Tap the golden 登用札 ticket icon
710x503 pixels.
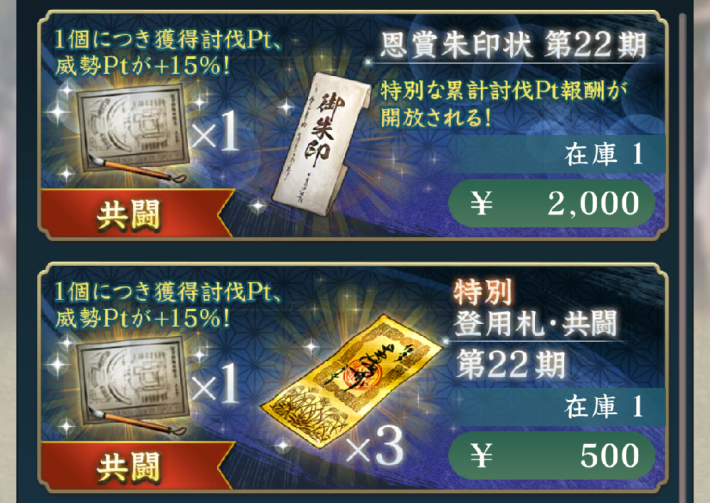pyautogui.click(x=352, y=381)
